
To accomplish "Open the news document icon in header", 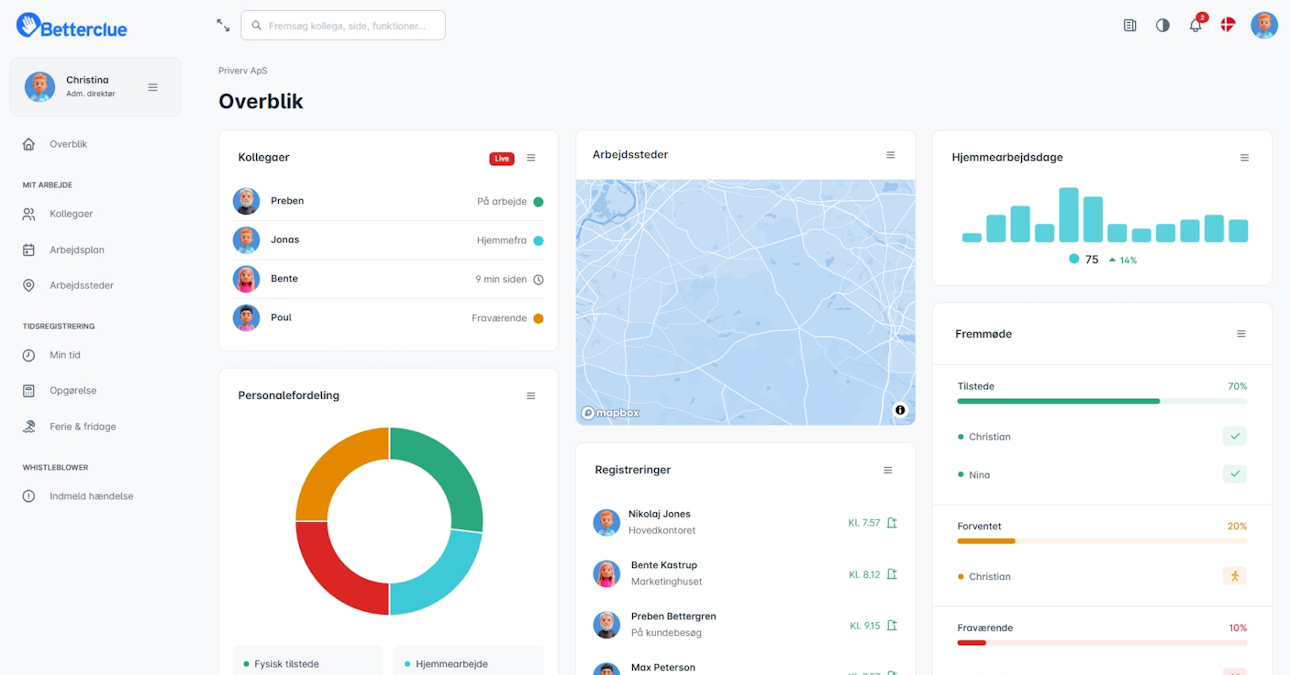I will pyautogui.click(x=1130, y=25).
